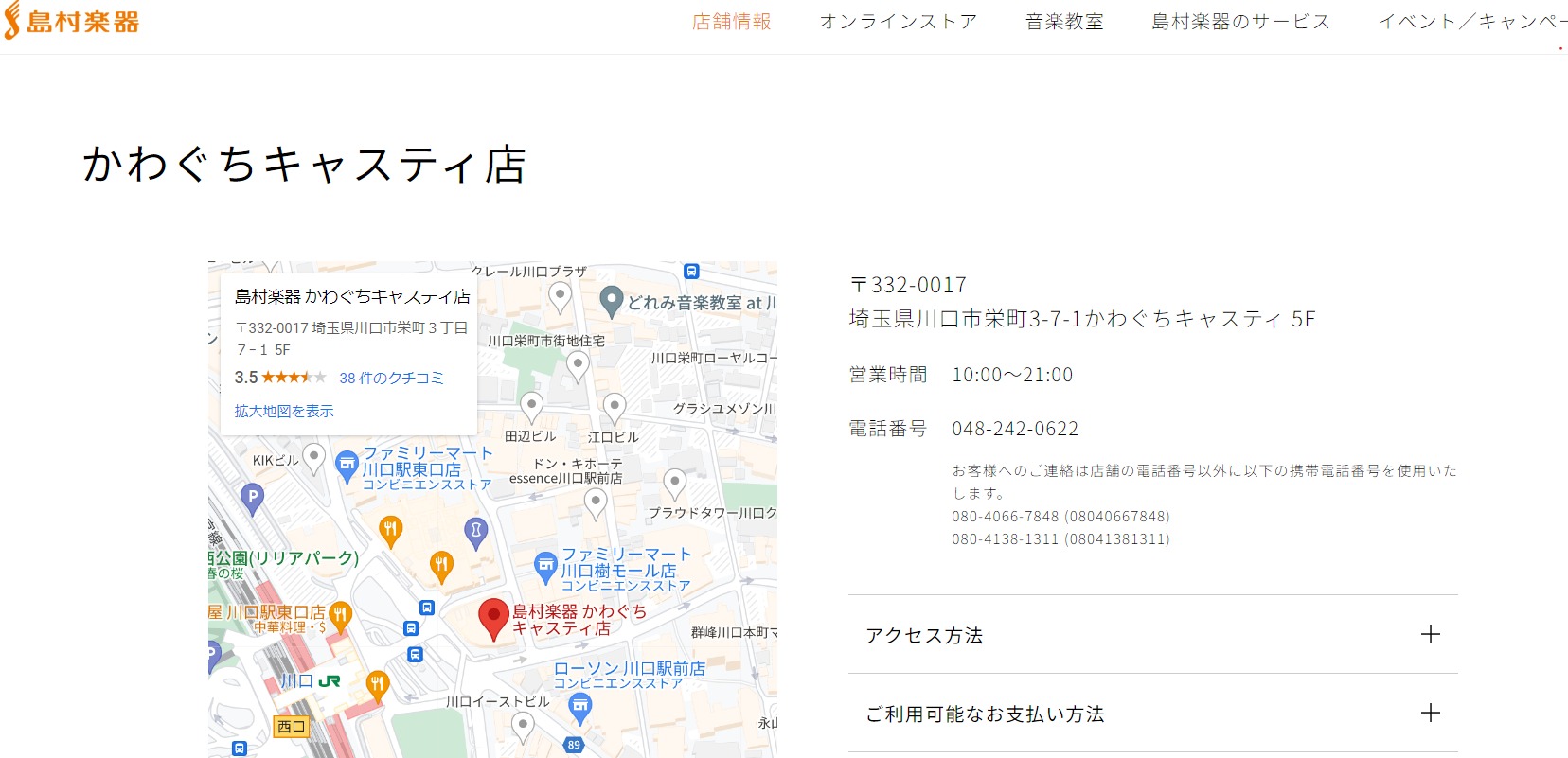Click the purple museum landmark pin

(x=476, y=533)
